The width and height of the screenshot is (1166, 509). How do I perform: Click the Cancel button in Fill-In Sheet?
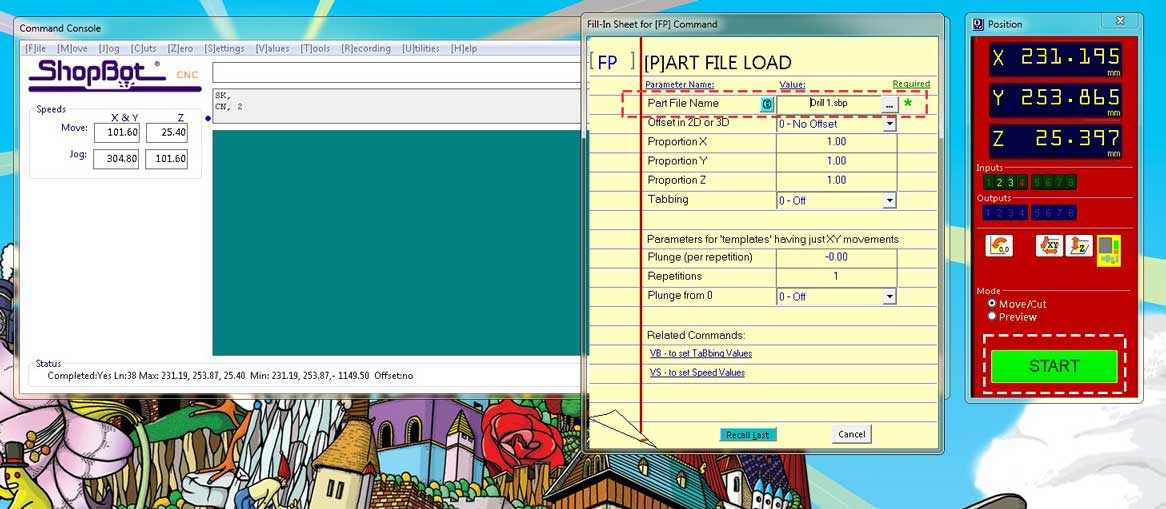(x=851, y=434)
